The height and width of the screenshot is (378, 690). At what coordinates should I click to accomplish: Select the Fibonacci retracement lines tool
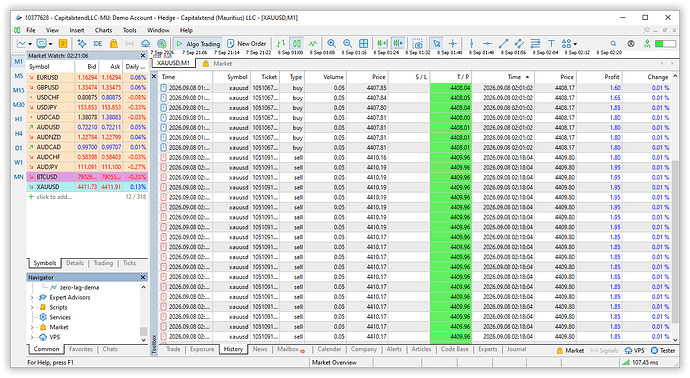[x=535, y=44]
